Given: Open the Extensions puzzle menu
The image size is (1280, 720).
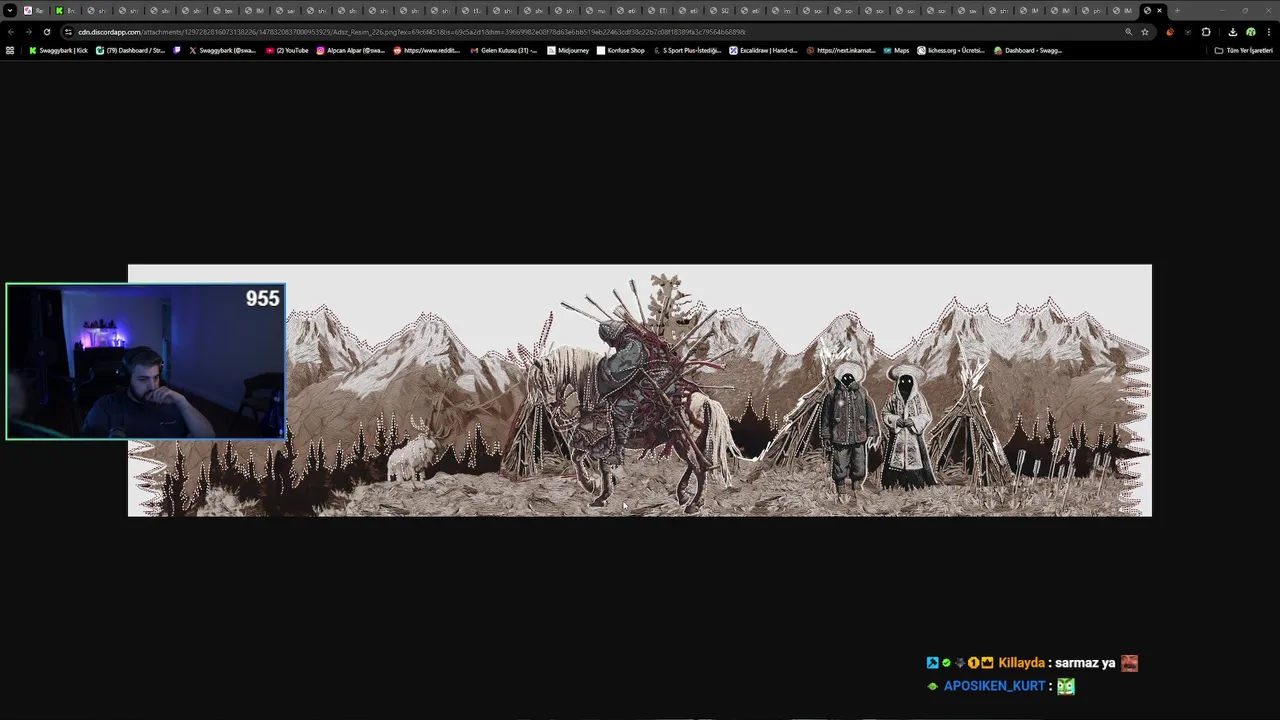Looking at the screenshot, I should (1206, 32).
